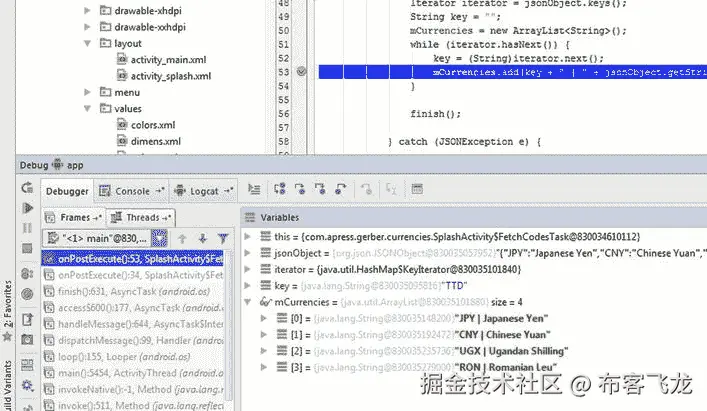Open the thread selector dropdown arrow
This screenshot has width=707, height=411.
point(160,238)
